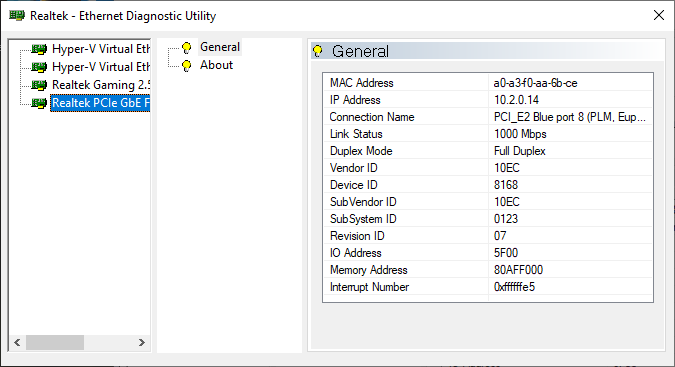Click the IP value 10.2.0.14
This screenshot has height=367, width=675.
(516, 100)
